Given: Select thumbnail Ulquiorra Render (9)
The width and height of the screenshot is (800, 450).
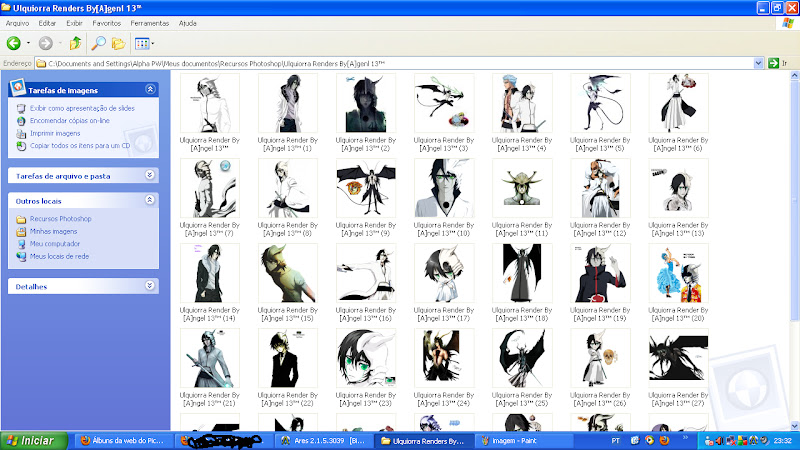Looking at the screenshot, I should pyautogui.click(x=366, y=188).
